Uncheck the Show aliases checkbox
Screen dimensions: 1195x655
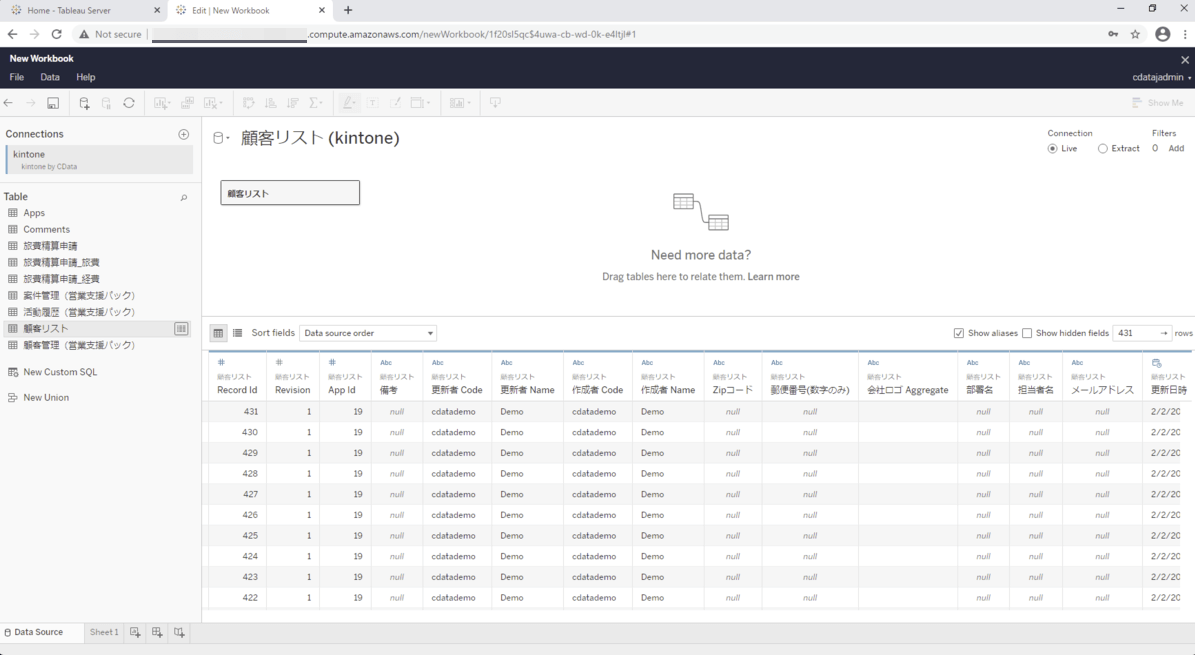(959, 333)
